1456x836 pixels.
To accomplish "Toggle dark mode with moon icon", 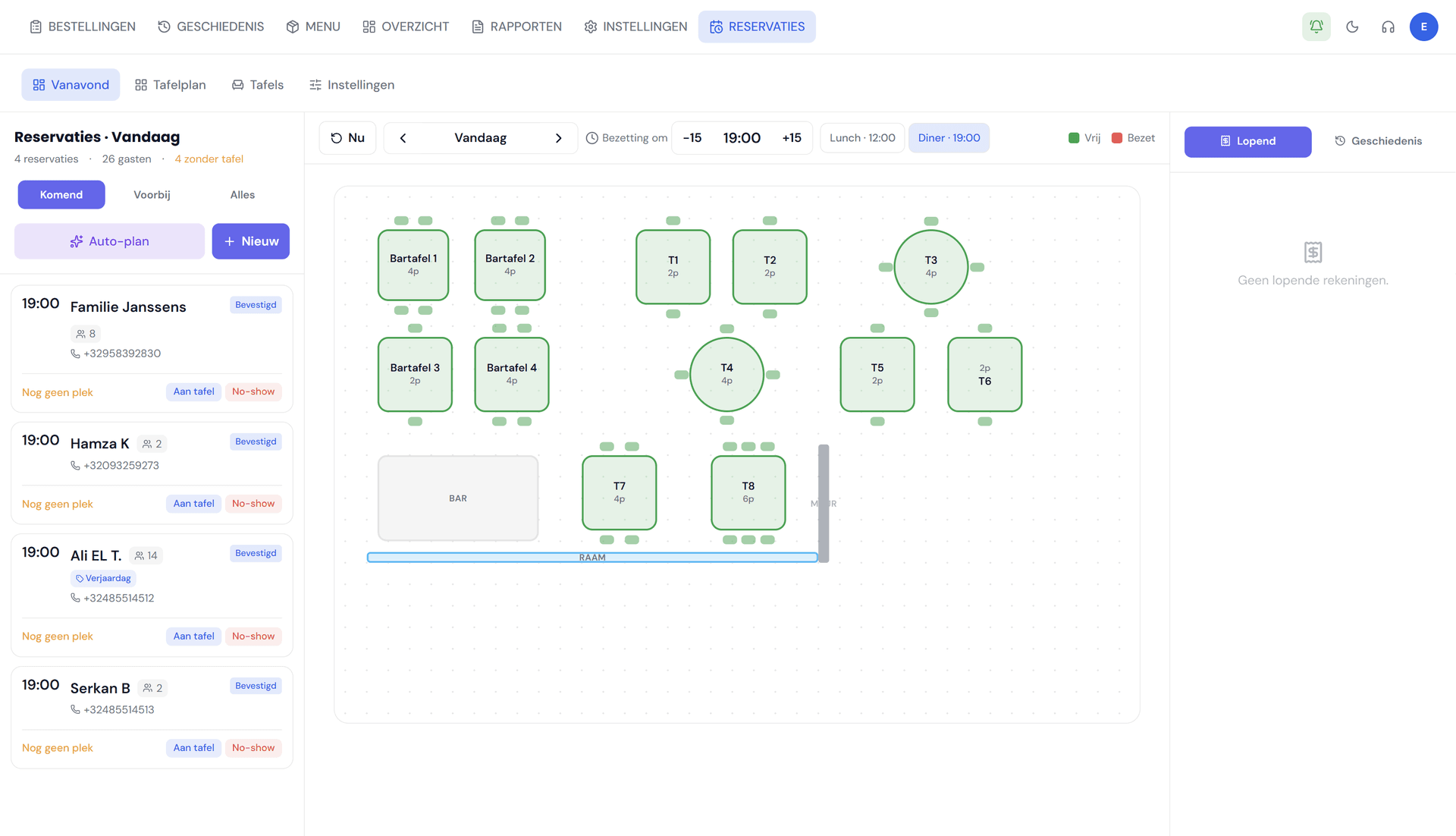I will tap(1352, 27).
